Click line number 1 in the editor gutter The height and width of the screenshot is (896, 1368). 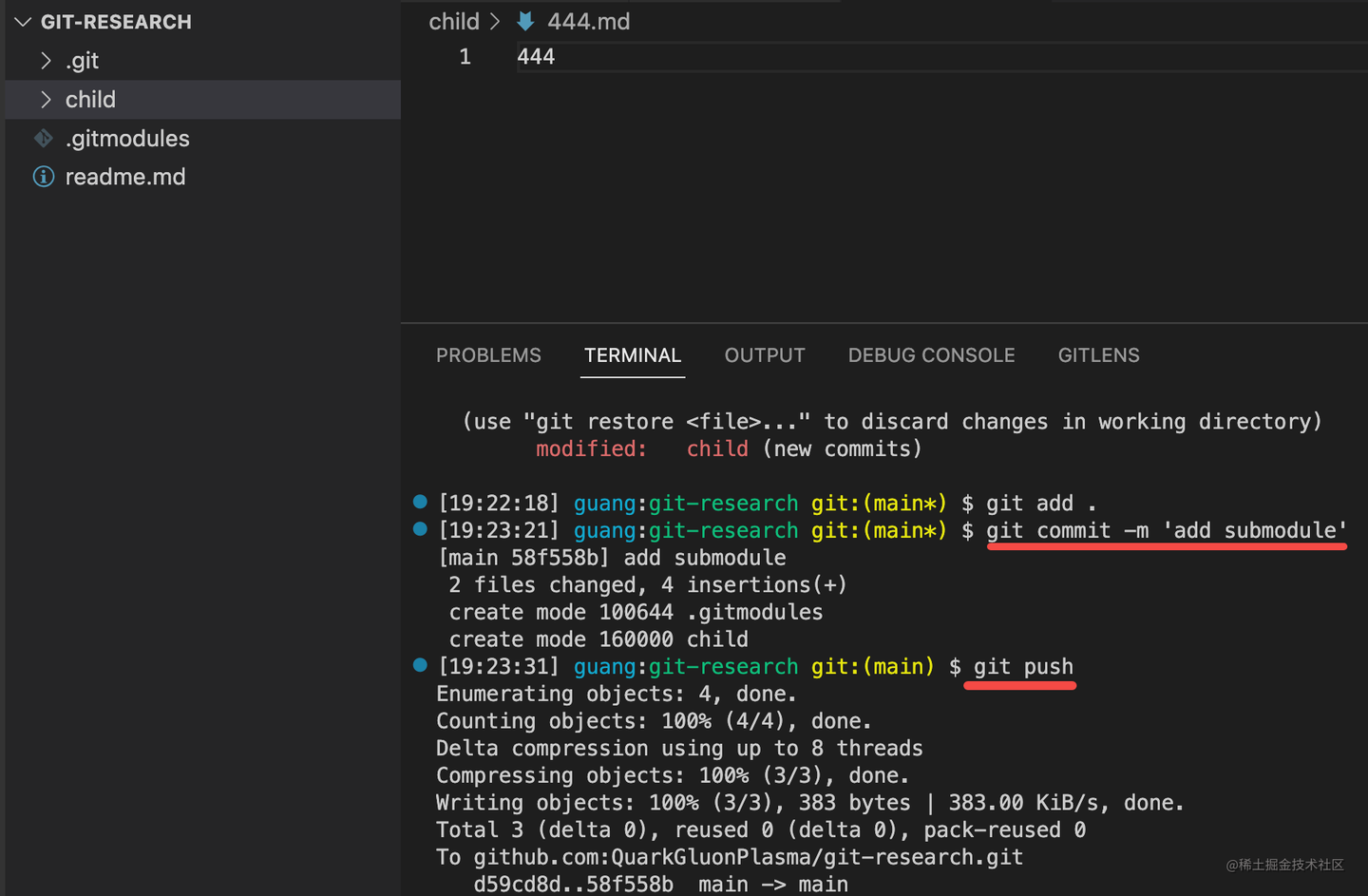pos(465,56)
